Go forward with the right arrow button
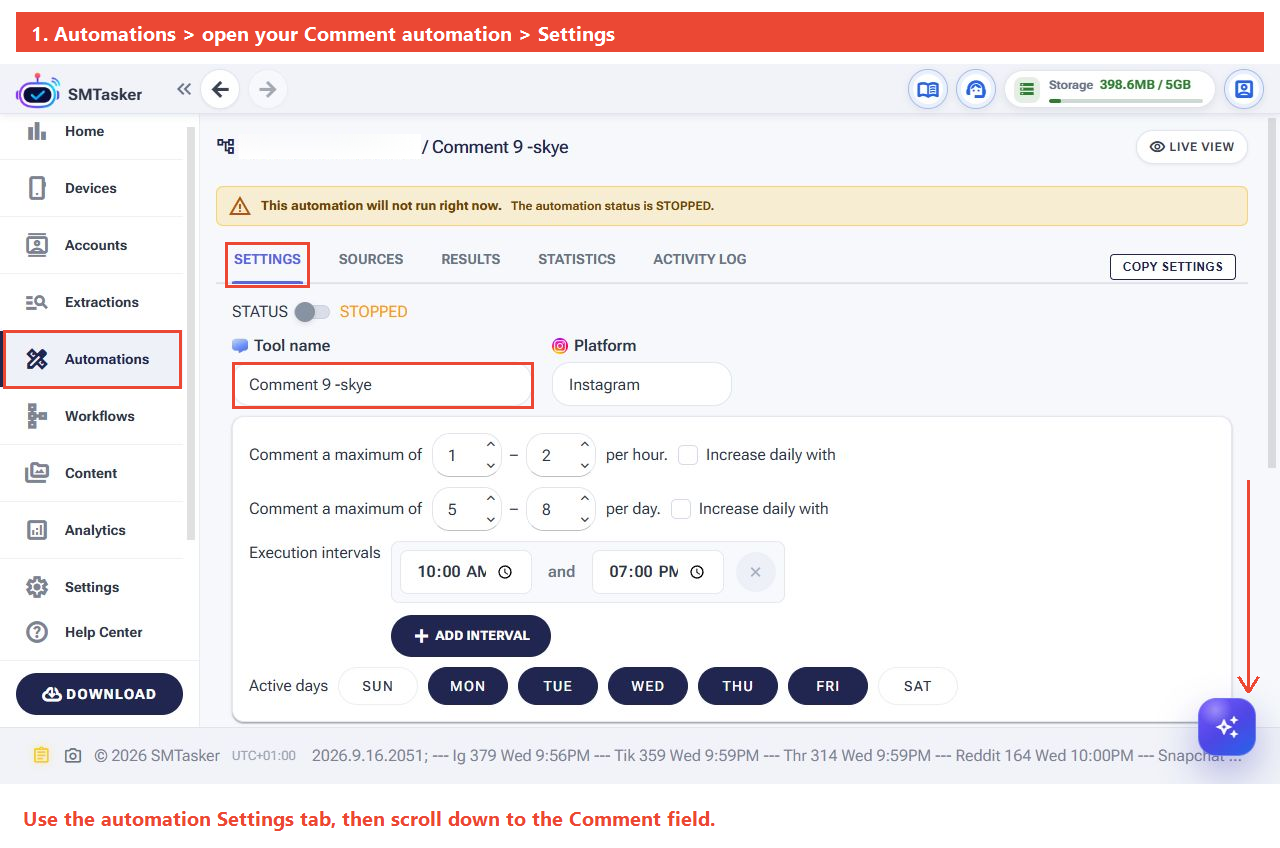Image resolution: width=1280 pixels, height=848 pixels. (x=267, y=90)
